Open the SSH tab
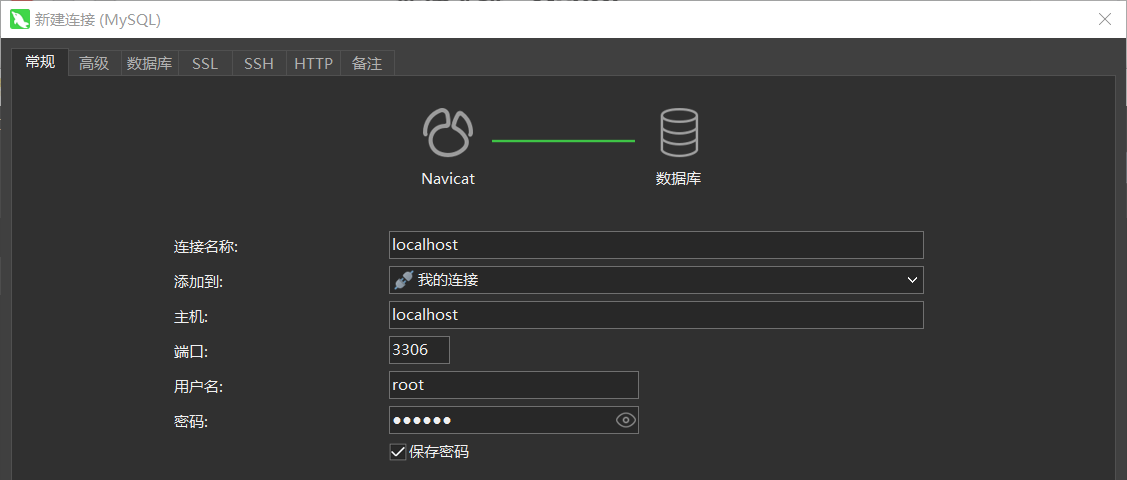Viewport: 1127px width, 480px height. click(259, 63)
